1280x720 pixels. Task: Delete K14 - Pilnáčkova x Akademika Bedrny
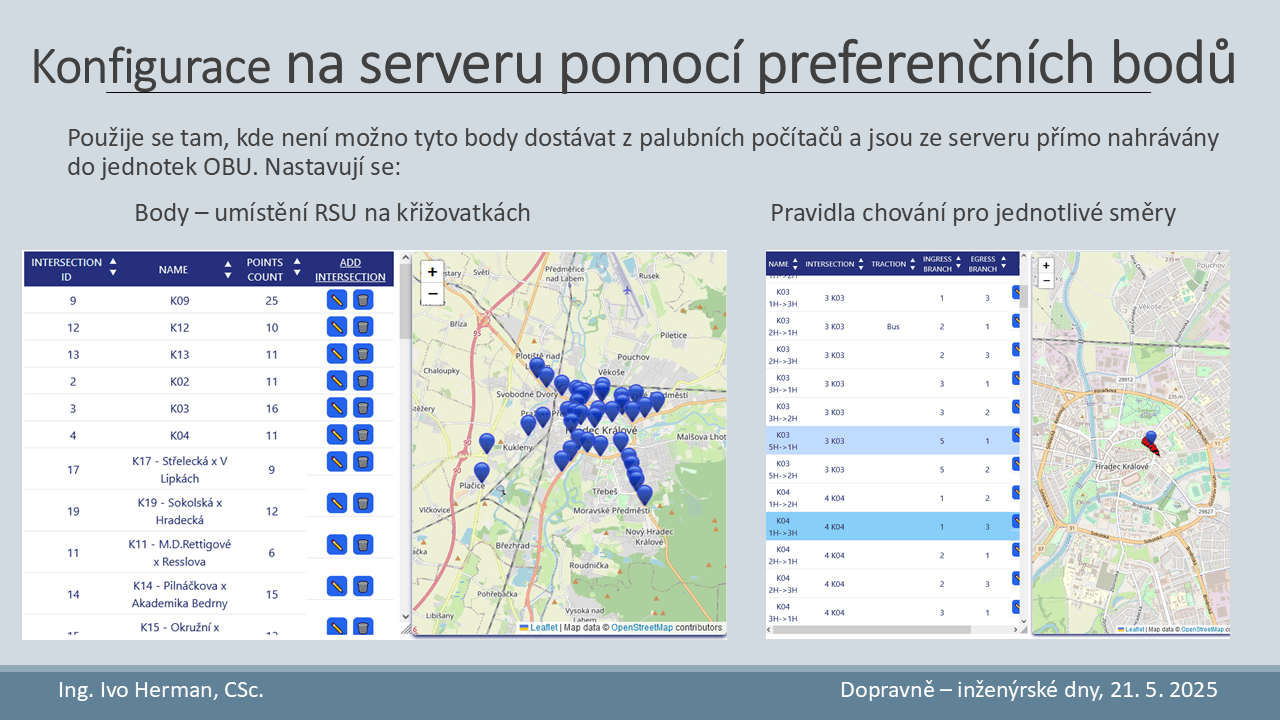pyautogui.click(x=363, y=586)
